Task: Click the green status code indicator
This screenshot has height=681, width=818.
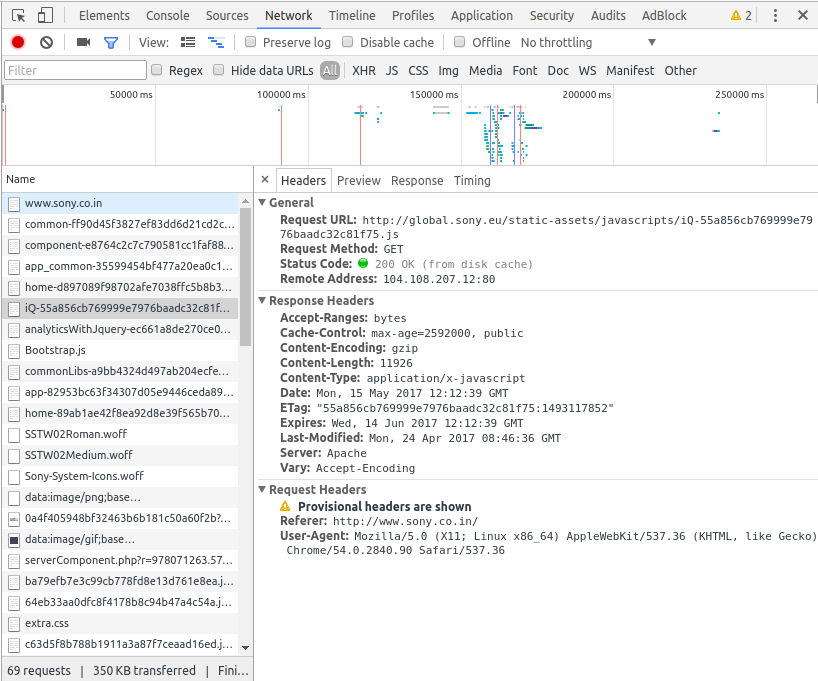Action: coord(363,263)
